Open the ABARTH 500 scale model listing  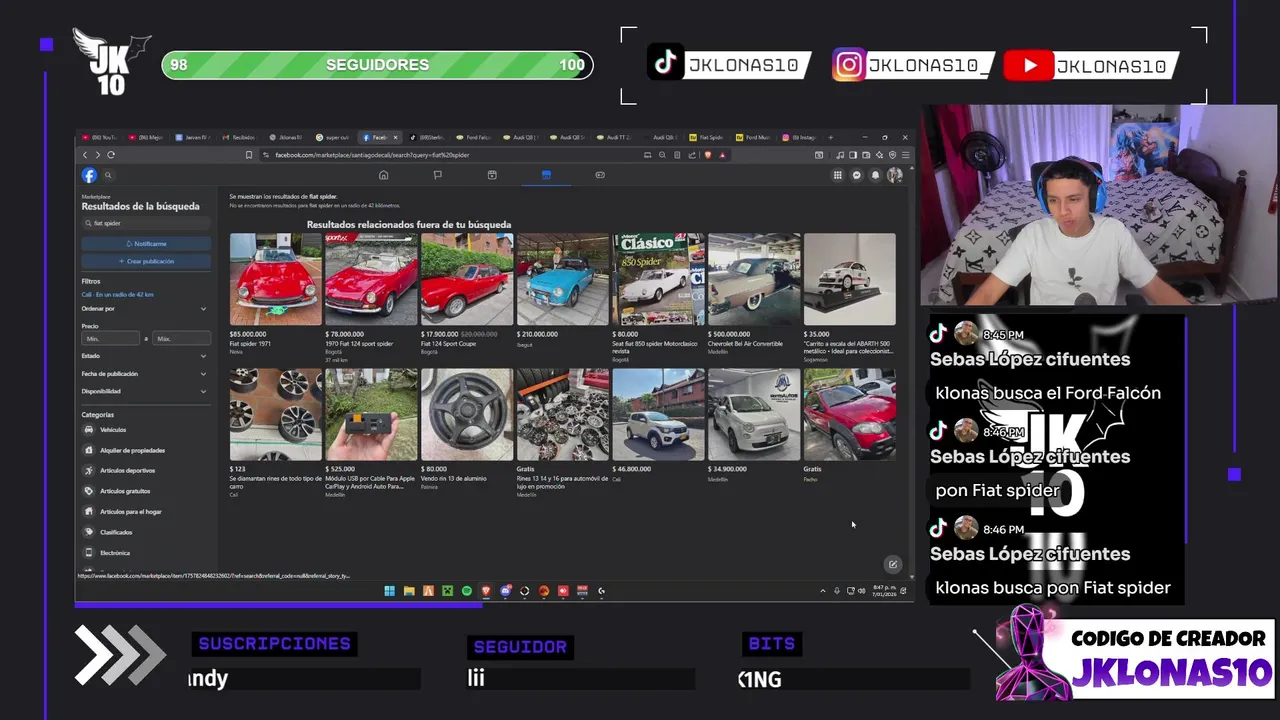click(850, 279)
